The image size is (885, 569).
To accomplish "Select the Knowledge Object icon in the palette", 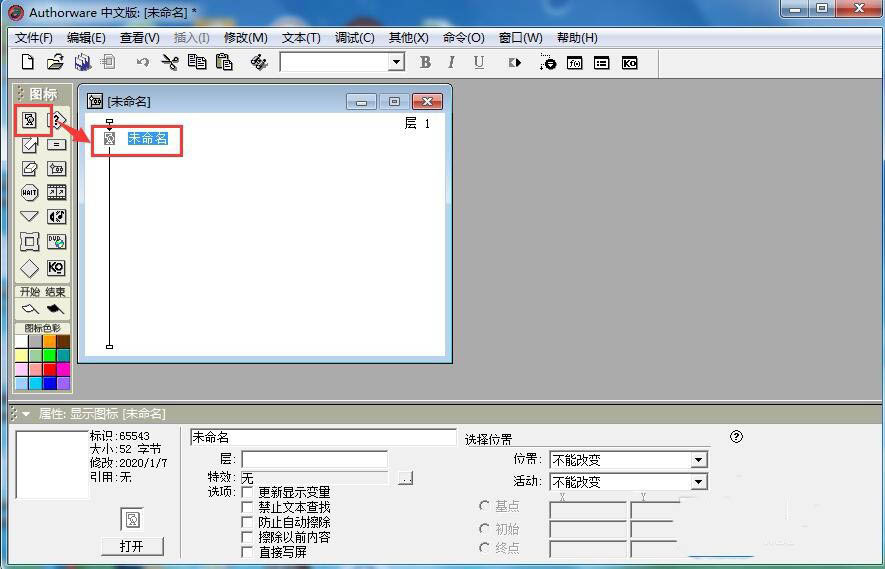I will [56, 268].
